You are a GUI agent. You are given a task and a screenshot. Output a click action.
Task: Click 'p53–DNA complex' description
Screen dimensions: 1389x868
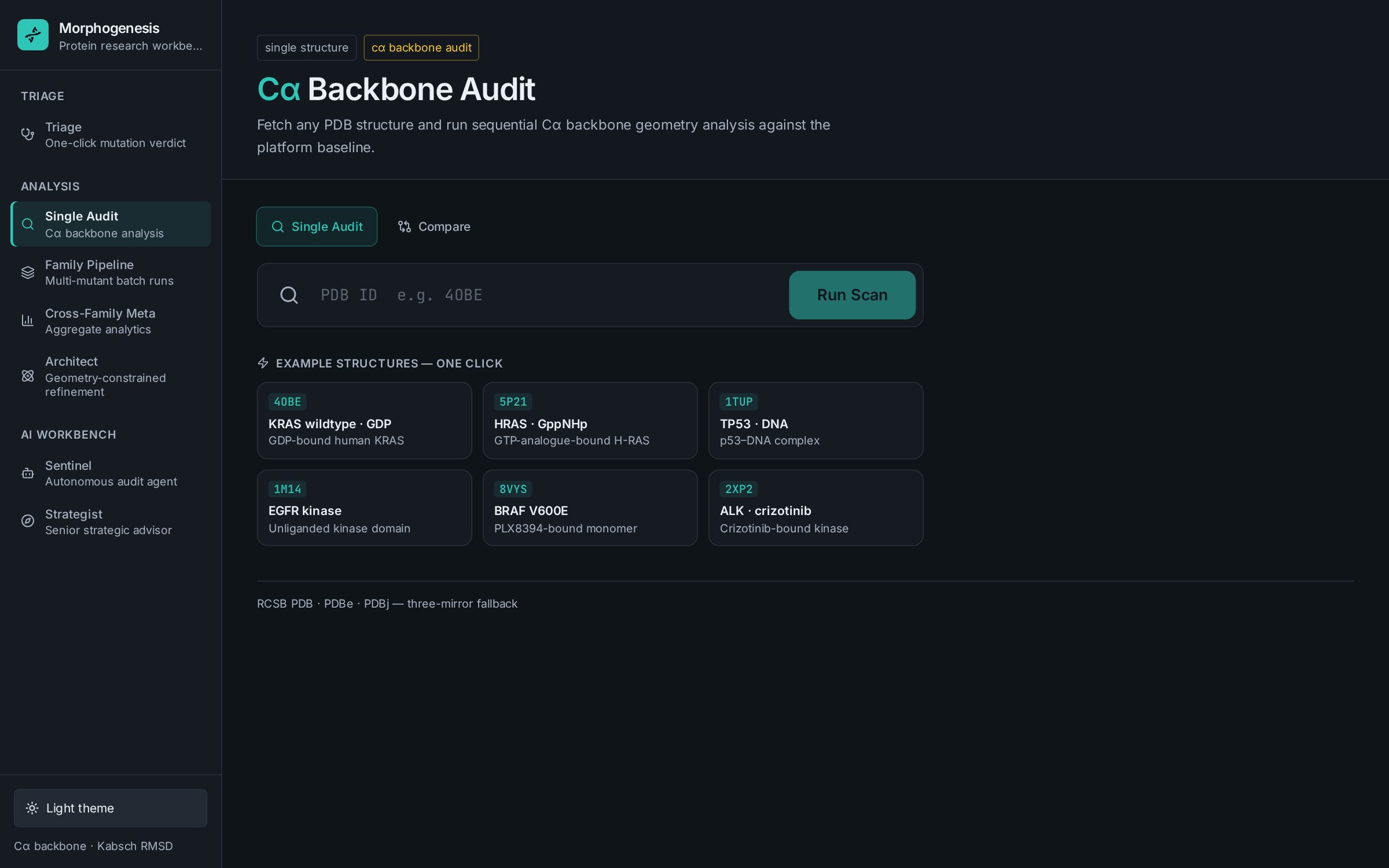[x=770, y=440]
